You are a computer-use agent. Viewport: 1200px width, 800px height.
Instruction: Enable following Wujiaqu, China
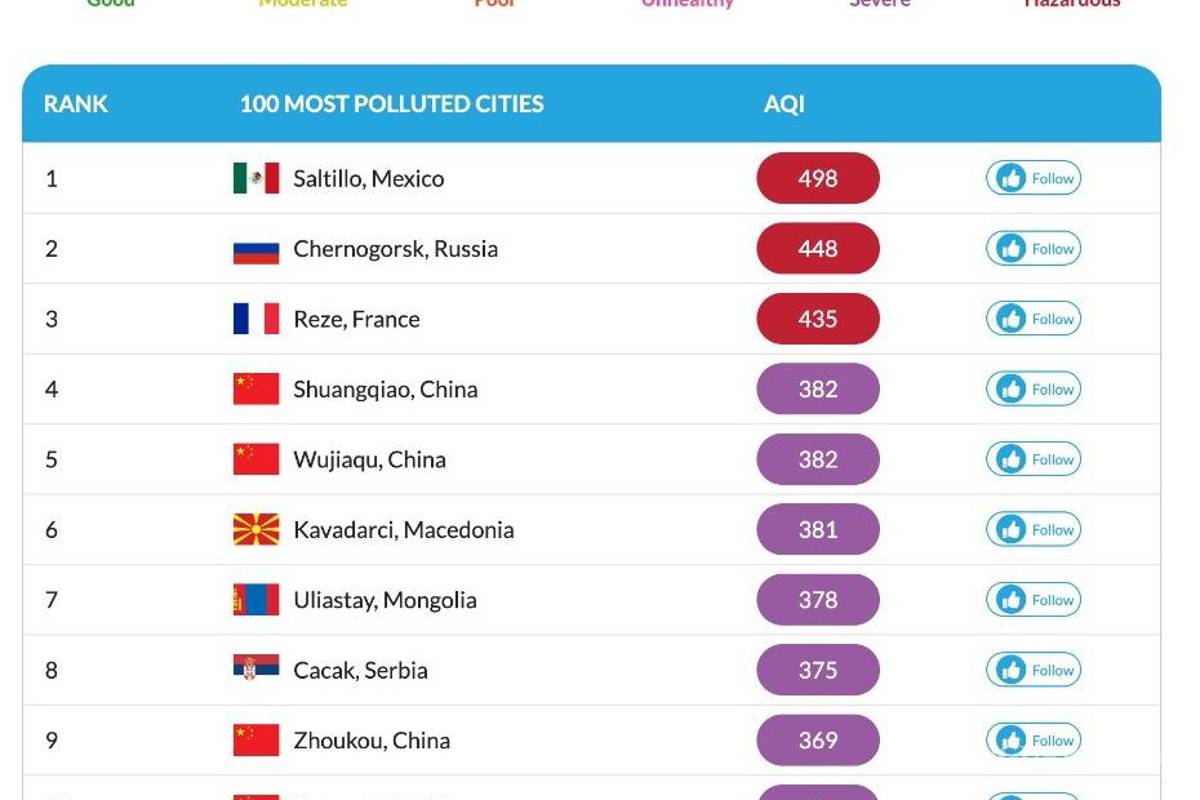(1033, 459)
